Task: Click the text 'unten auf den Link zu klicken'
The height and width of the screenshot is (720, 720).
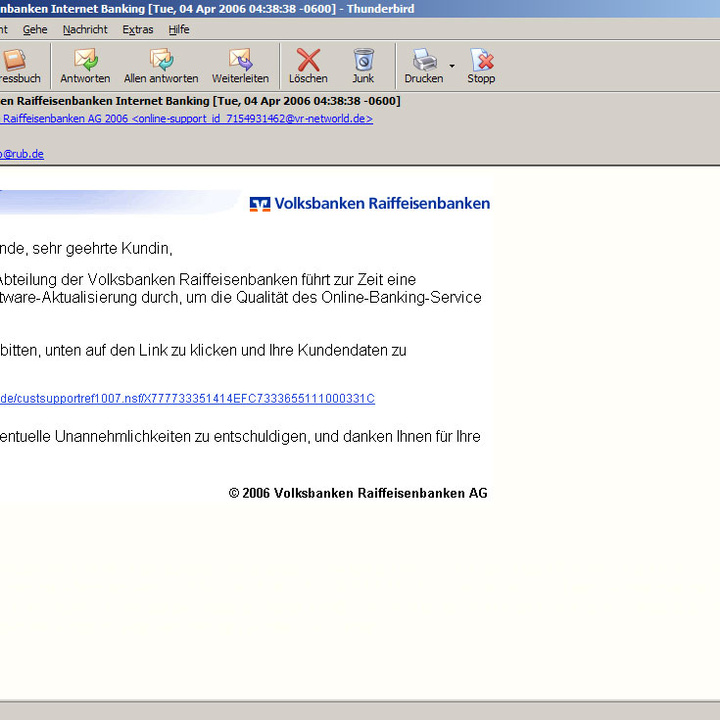Action: click(x=141, y=350)
